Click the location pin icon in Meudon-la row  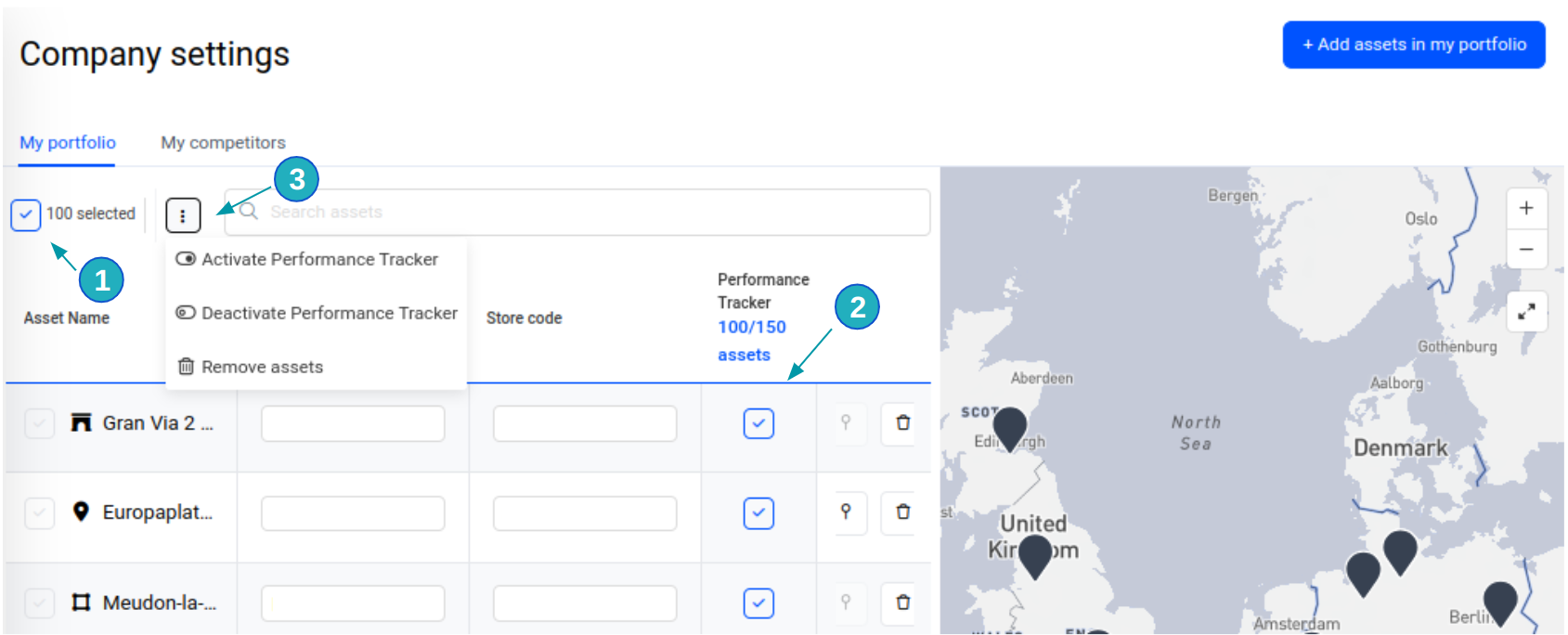[x=846, y=603]
